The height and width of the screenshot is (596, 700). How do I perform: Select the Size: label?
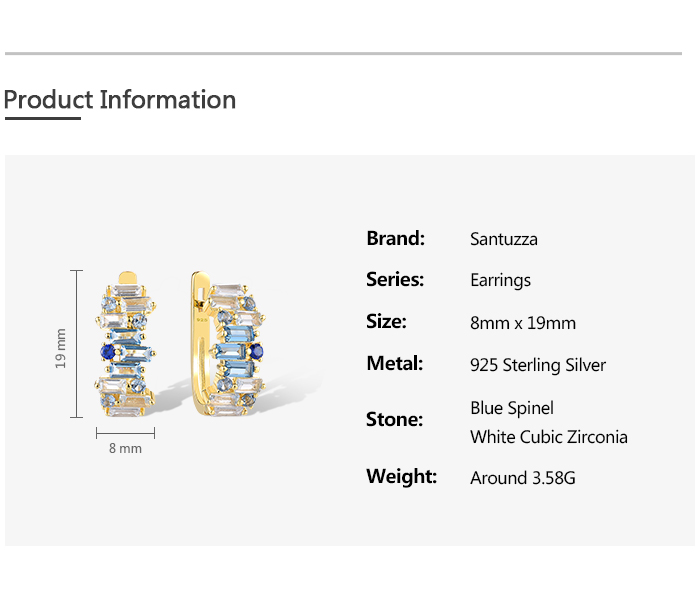[x=386, y=321]
